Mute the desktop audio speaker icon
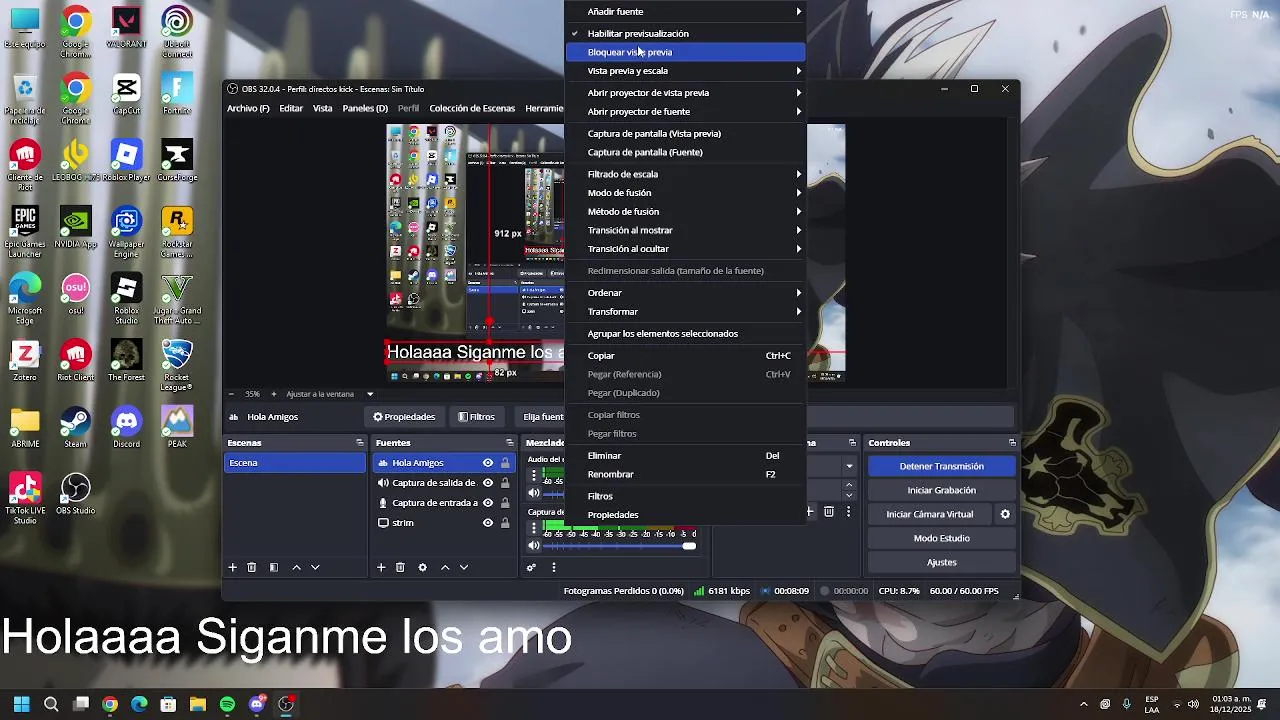Screen dimensions: 1280x720 tap(534, 493)
